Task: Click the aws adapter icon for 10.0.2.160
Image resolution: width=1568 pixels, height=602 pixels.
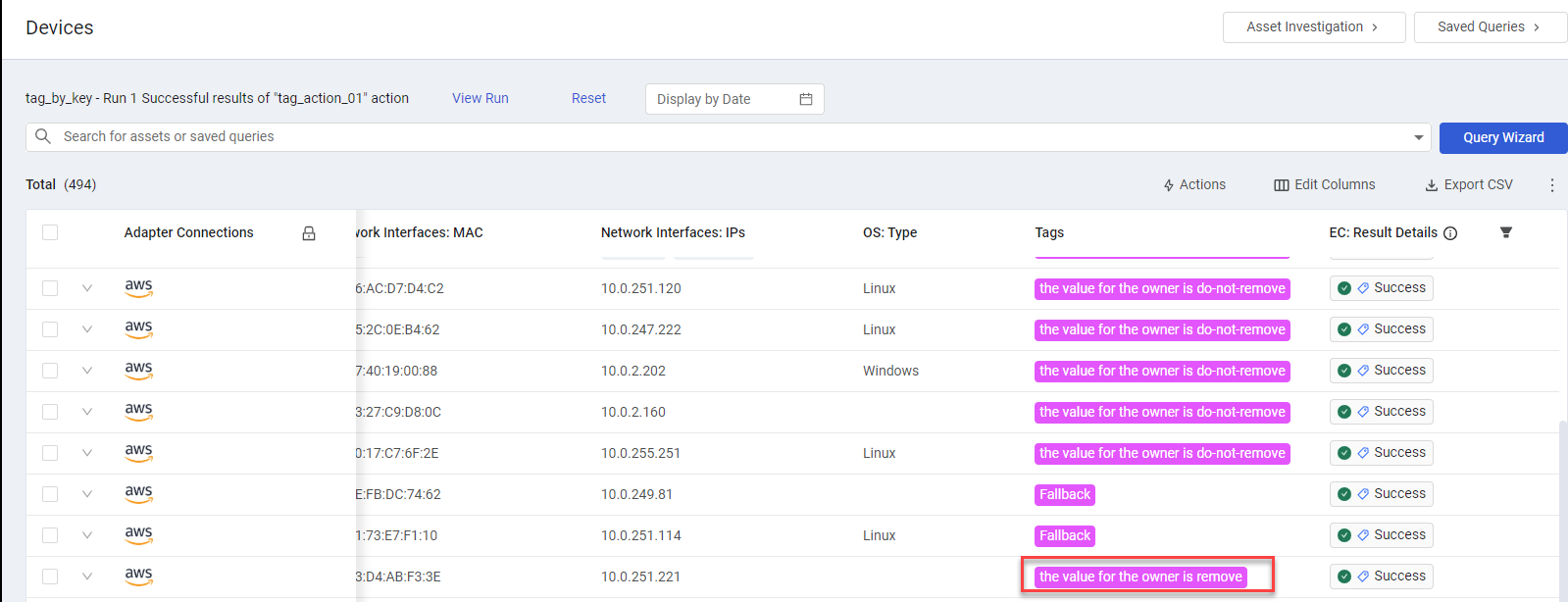Action: pos(138,411)
